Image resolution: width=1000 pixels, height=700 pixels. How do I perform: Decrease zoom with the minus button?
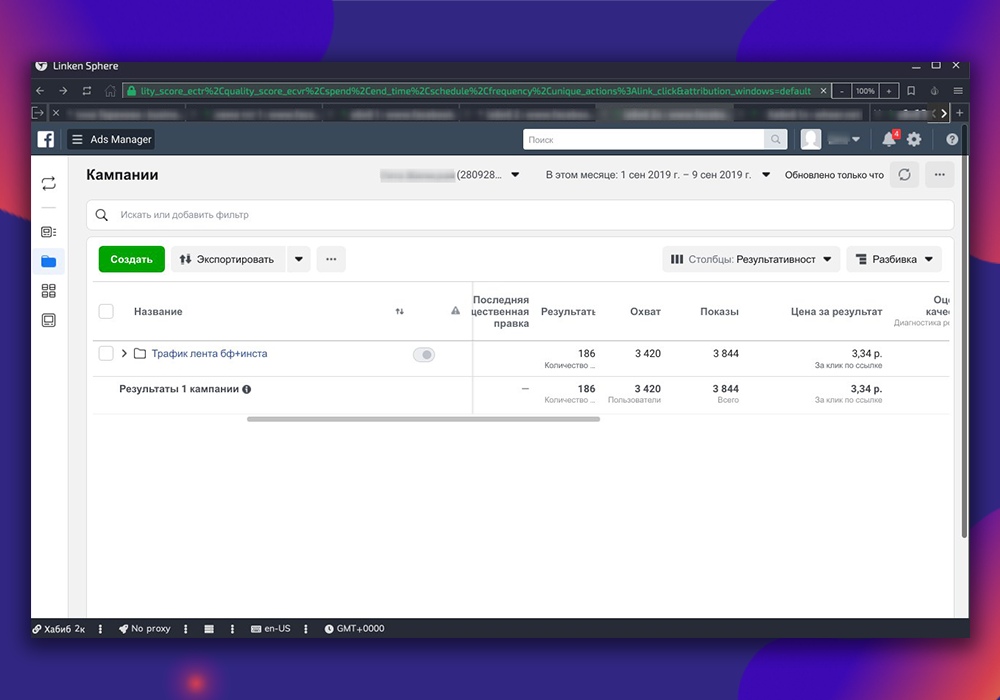[842, 91]
